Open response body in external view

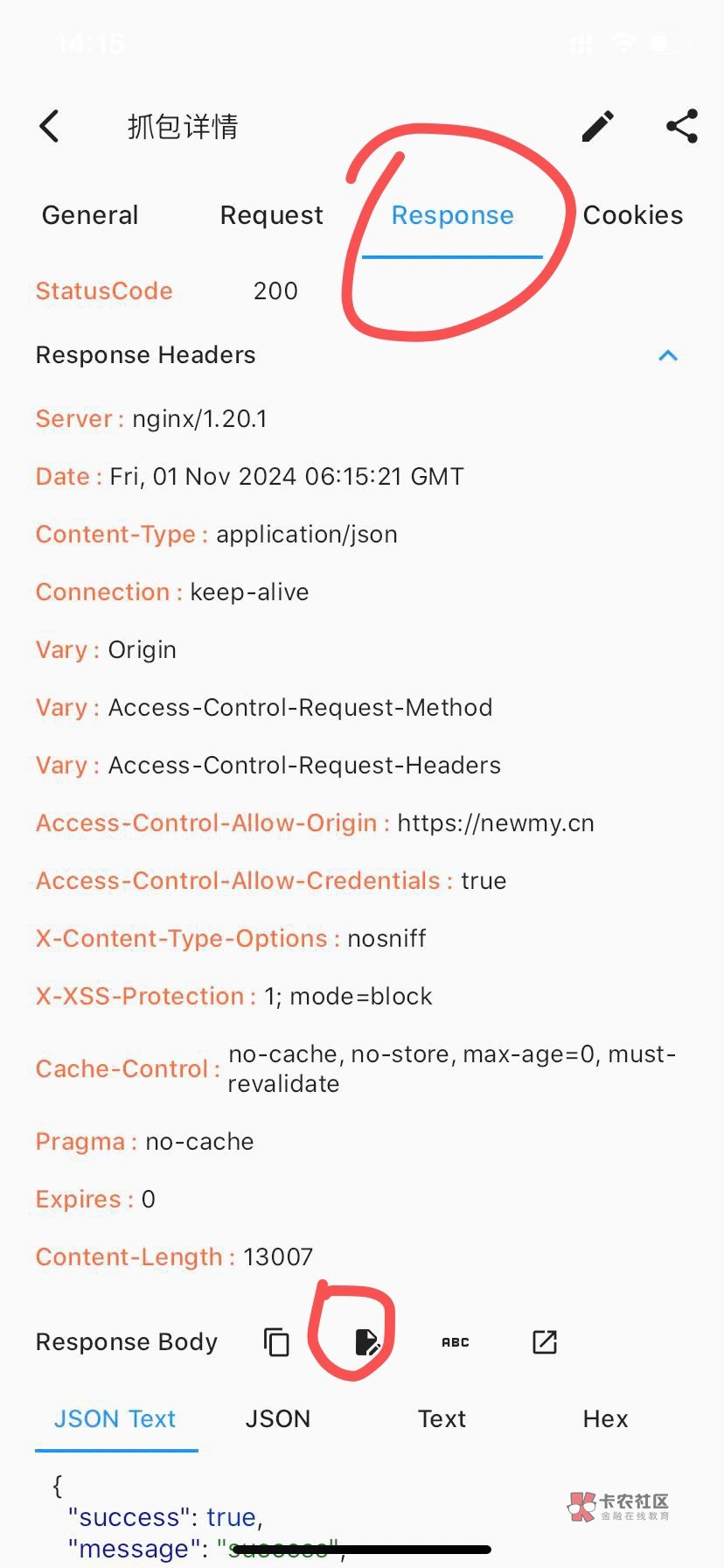pos(544,1341)
